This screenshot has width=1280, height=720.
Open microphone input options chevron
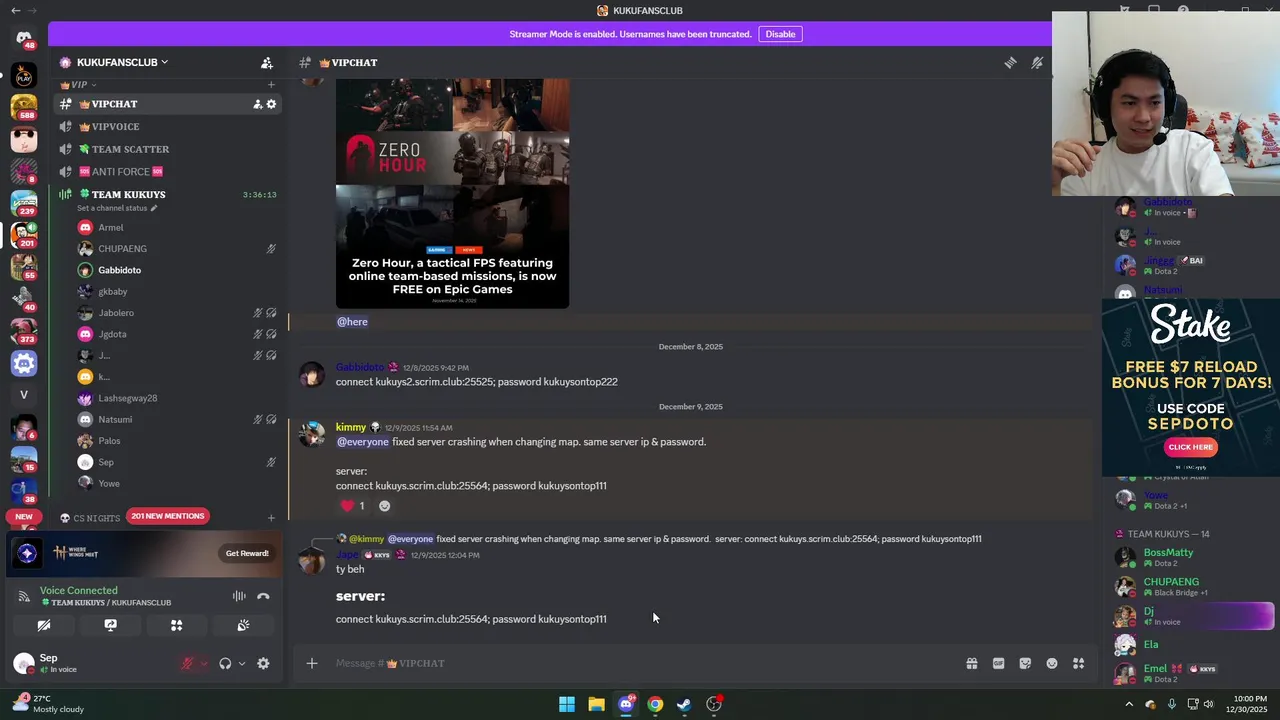pyautogui.click(x=204, y=663)
